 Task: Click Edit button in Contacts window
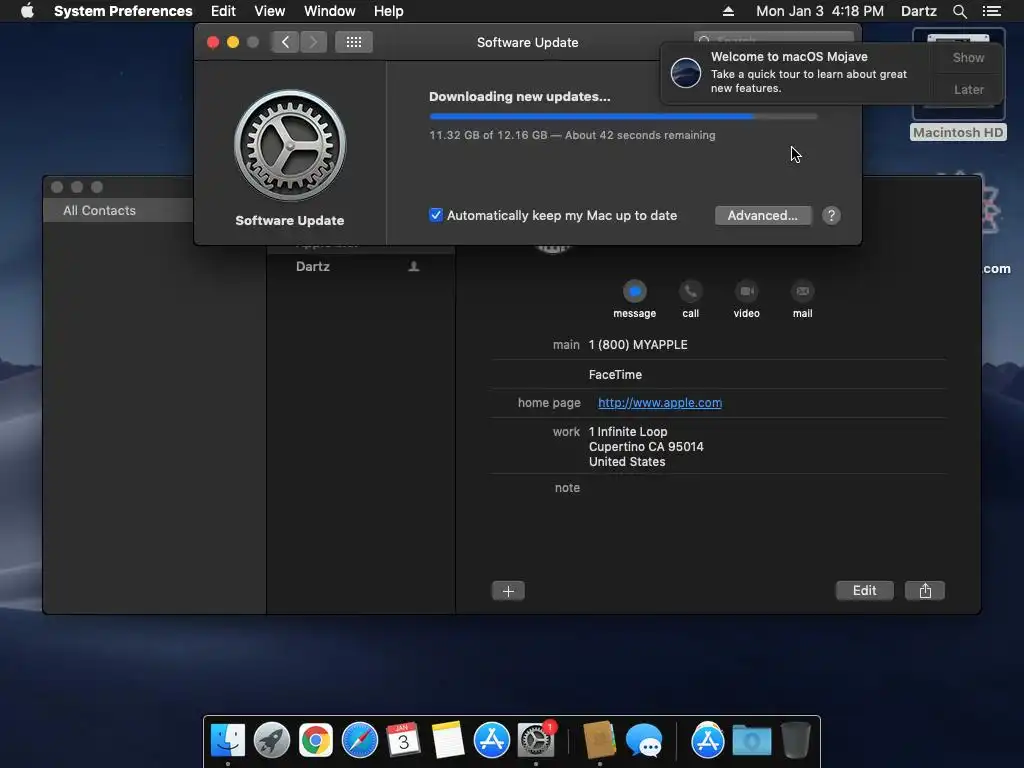865,590
